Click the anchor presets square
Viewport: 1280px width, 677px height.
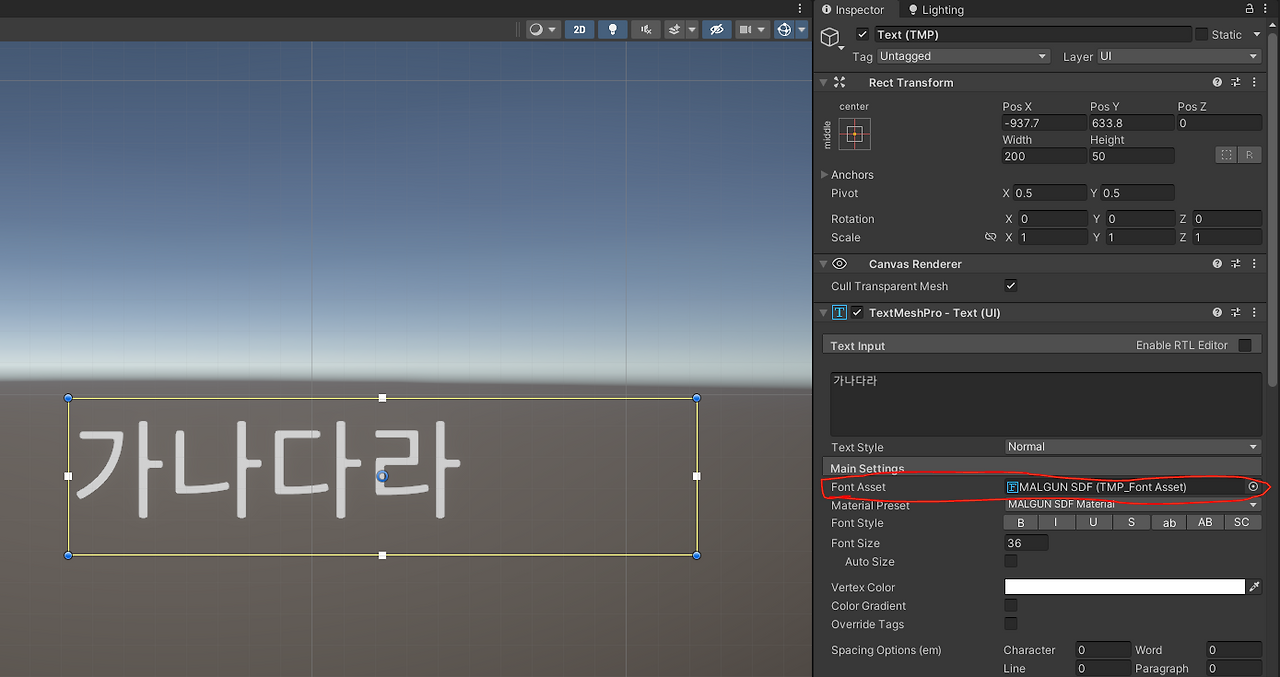coord(853,133)
